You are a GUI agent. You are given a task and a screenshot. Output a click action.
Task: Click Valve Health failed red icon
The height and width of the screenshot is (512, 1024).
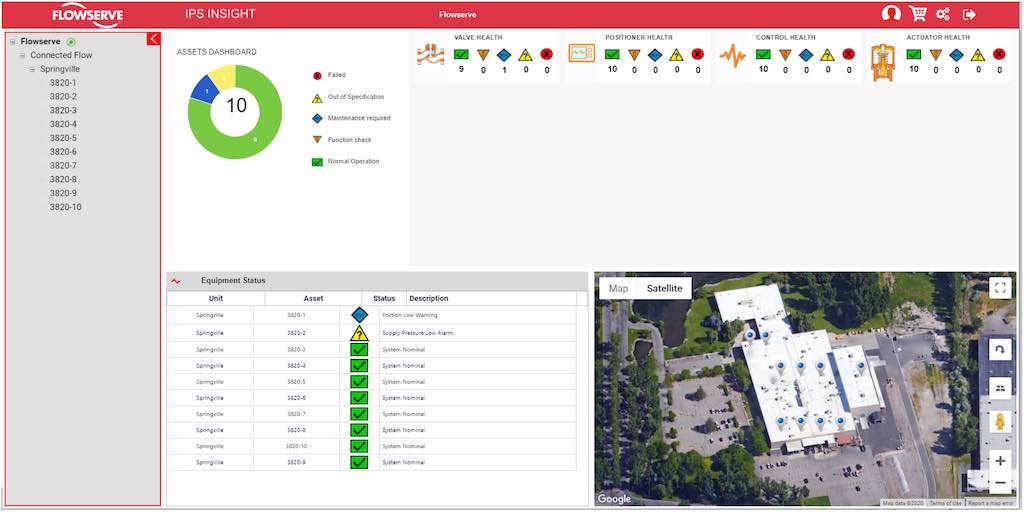(x=547, y=54)
